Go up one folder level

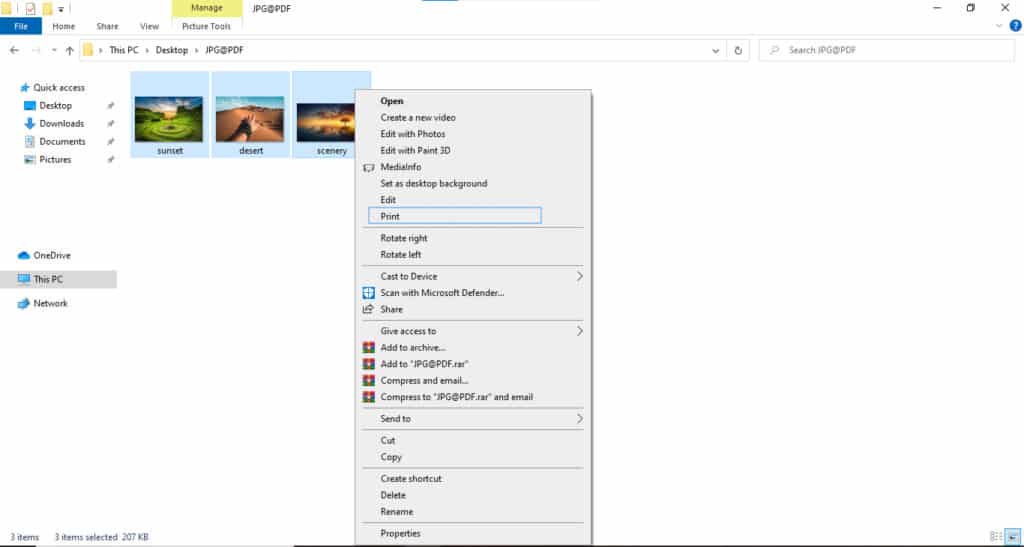coord(69,50)
